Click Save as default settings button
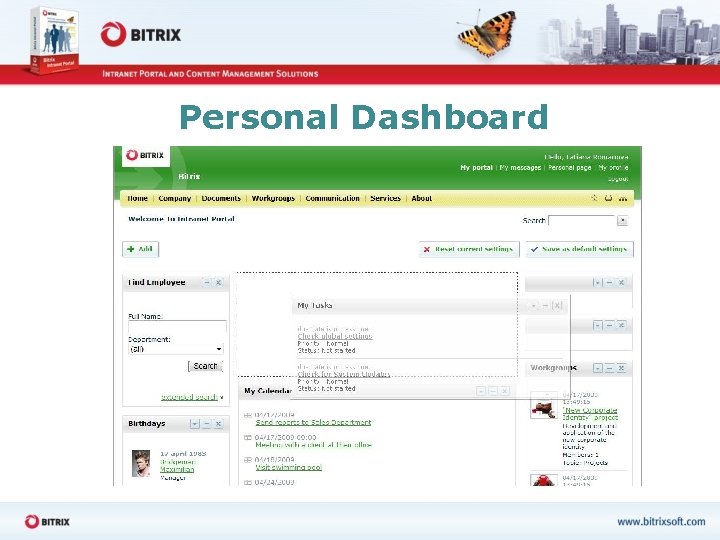The height and width of the screenshot is (540, 720). click(x=579, y=249)
